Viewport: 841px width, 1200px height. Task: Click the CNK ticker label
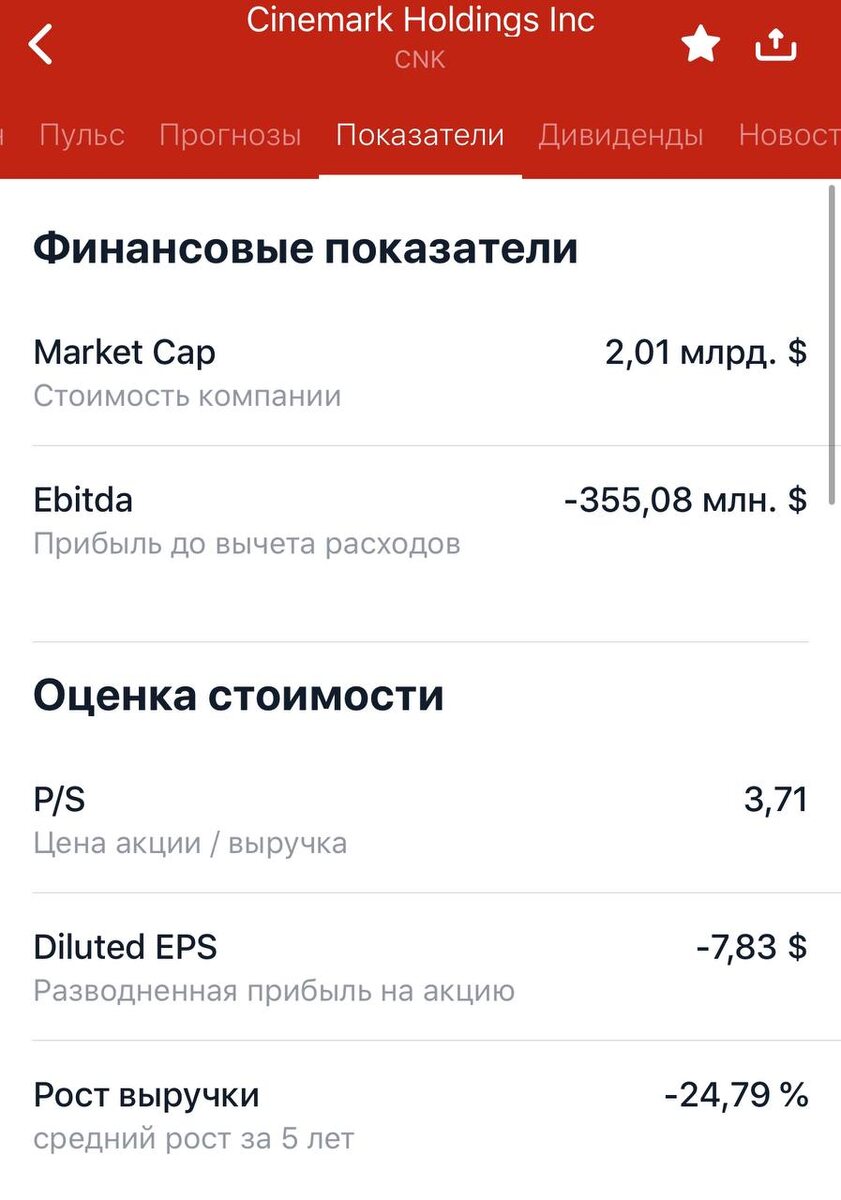click(x=420, y=60)
